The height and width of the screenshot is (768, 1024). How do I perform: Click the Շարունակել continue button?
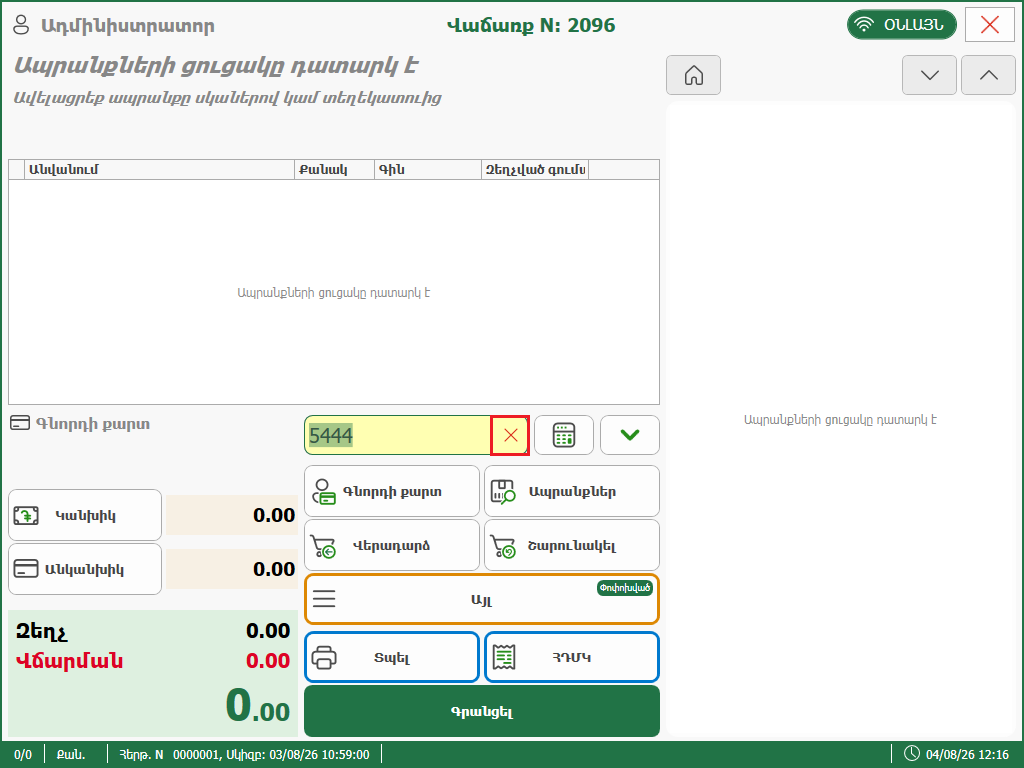coord(572,545)
